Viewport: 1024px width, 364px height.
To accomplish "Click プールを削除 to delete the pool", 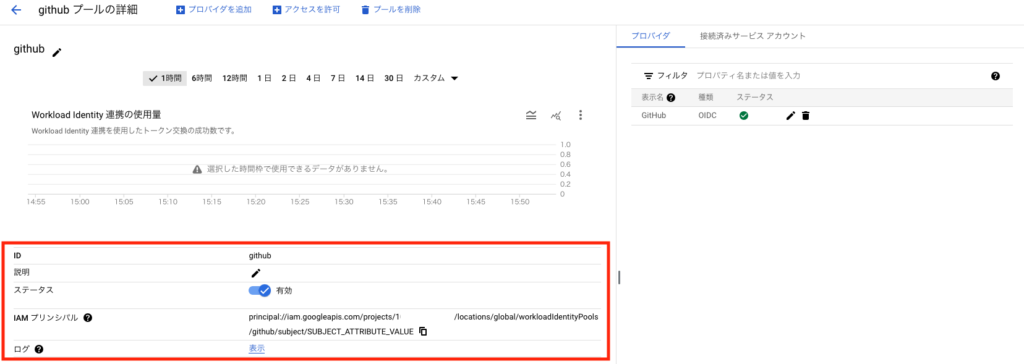I will [391, 10].
